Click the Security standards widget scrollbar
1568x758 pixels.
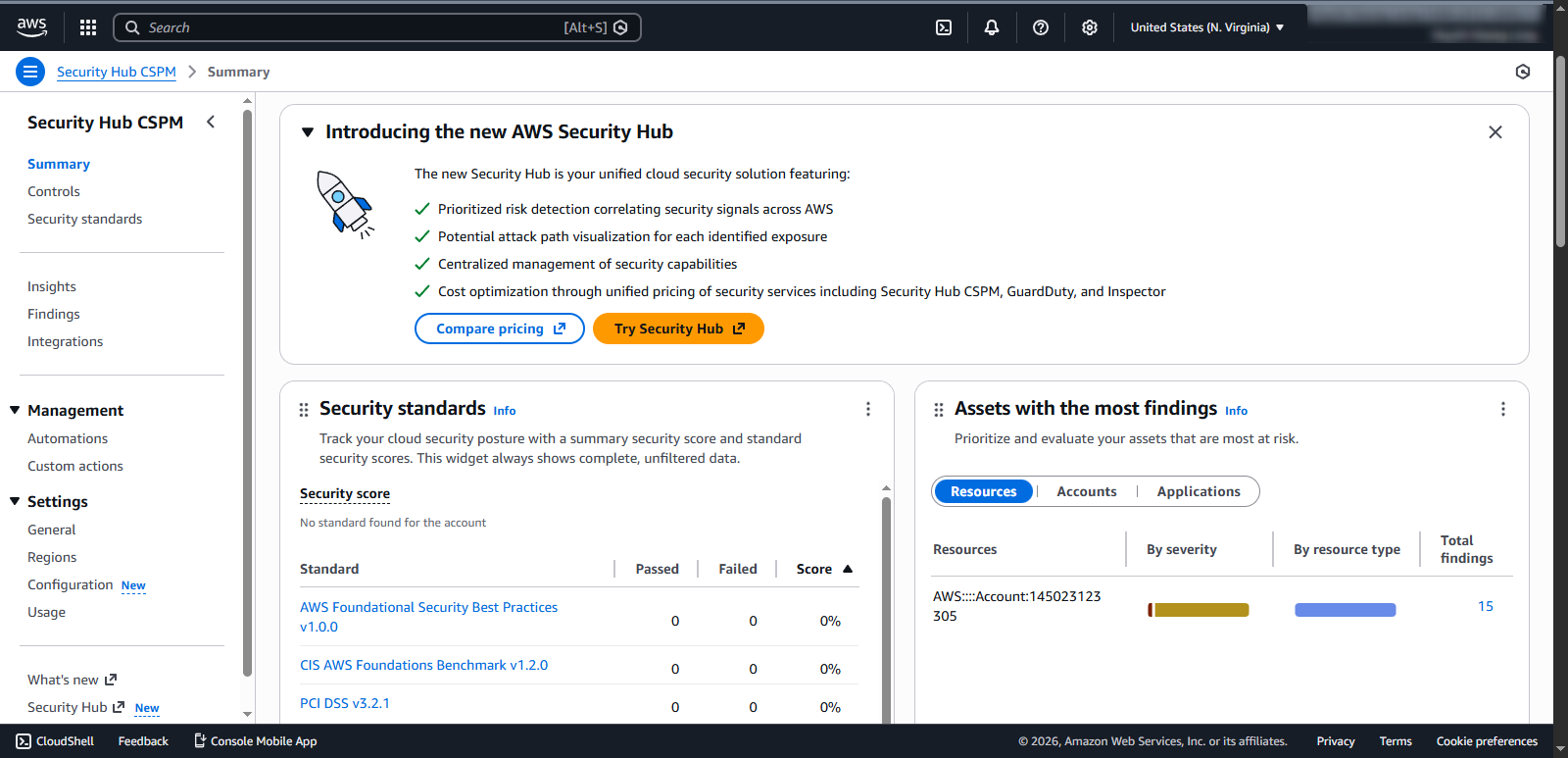coord(886,608)
